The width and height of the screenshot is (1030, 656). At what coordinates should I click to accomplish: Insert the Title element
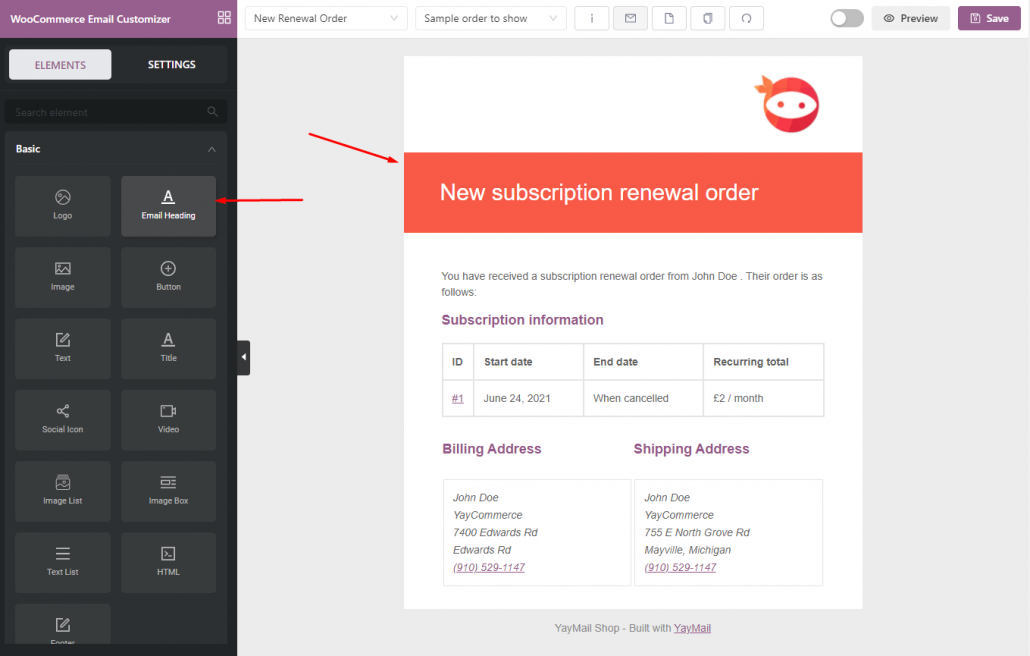pyautogui.click(x=168, y=349)
